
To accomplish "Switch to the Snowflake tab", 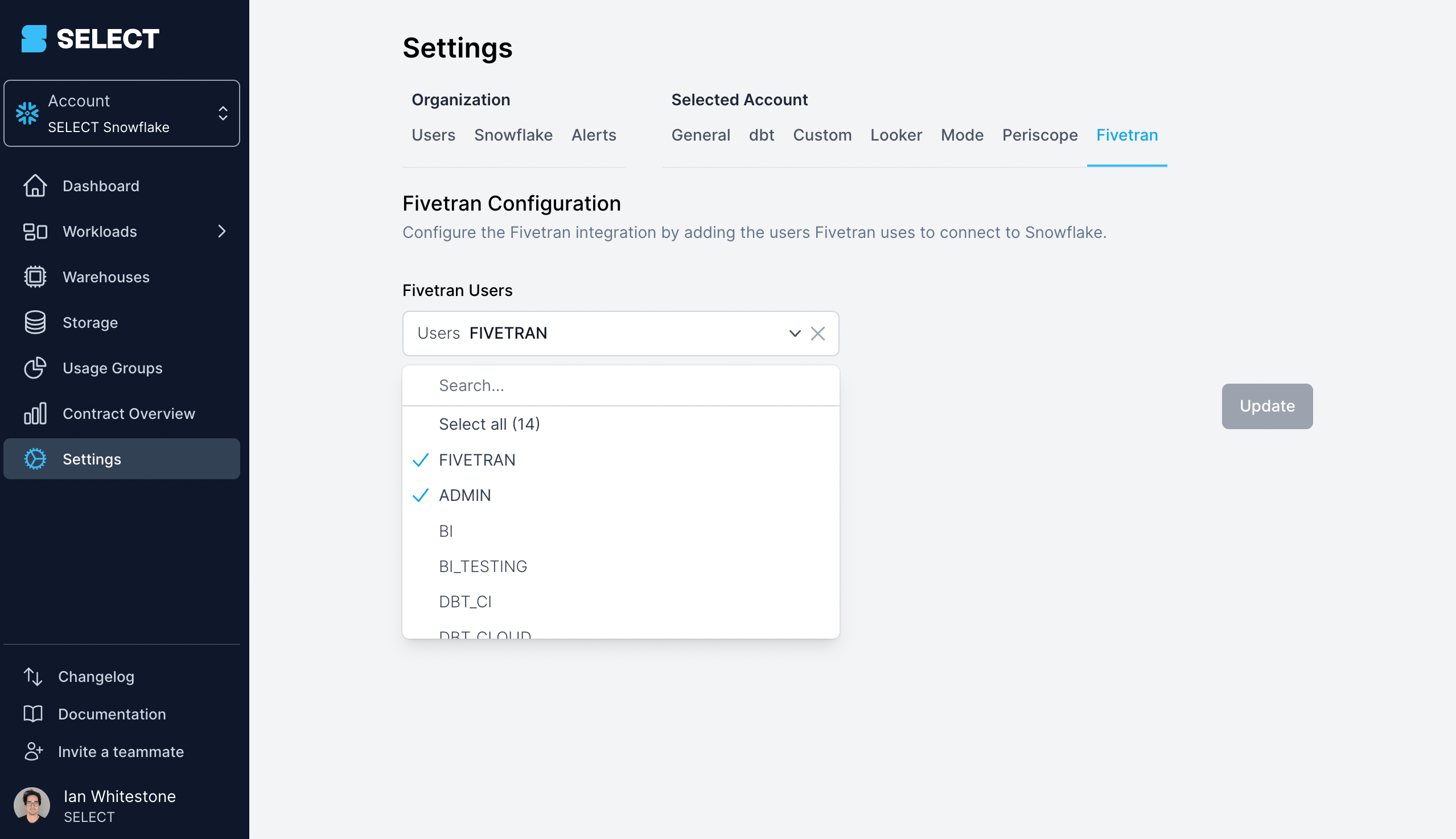I will pyautogui.click(x=513, y=135).
